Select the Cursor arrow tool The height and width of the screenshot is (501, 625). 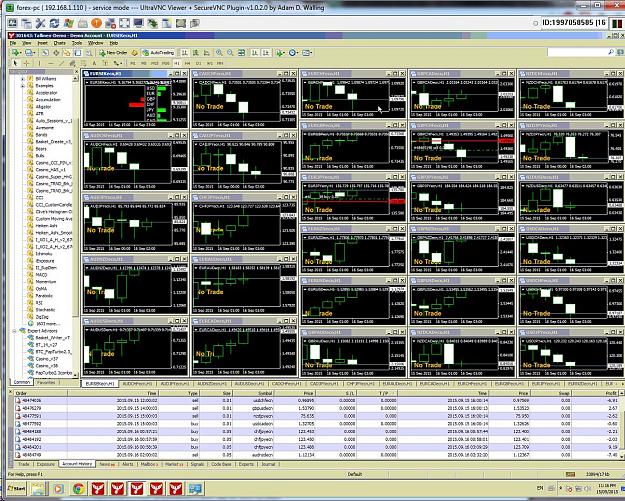15,63
